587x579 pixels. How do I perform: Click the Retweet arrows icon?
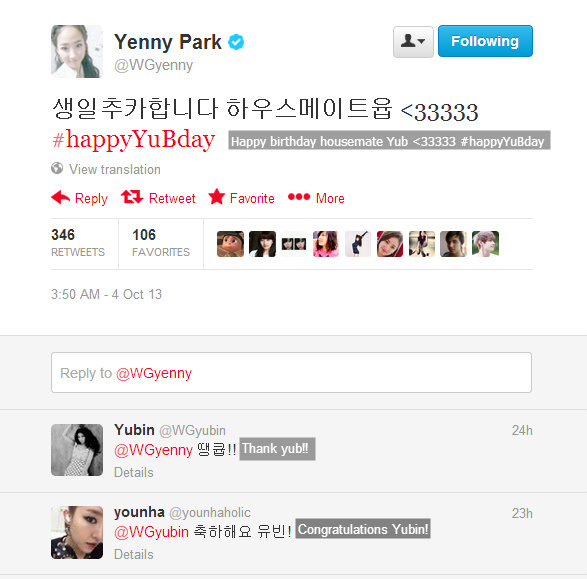coord(132,197)
